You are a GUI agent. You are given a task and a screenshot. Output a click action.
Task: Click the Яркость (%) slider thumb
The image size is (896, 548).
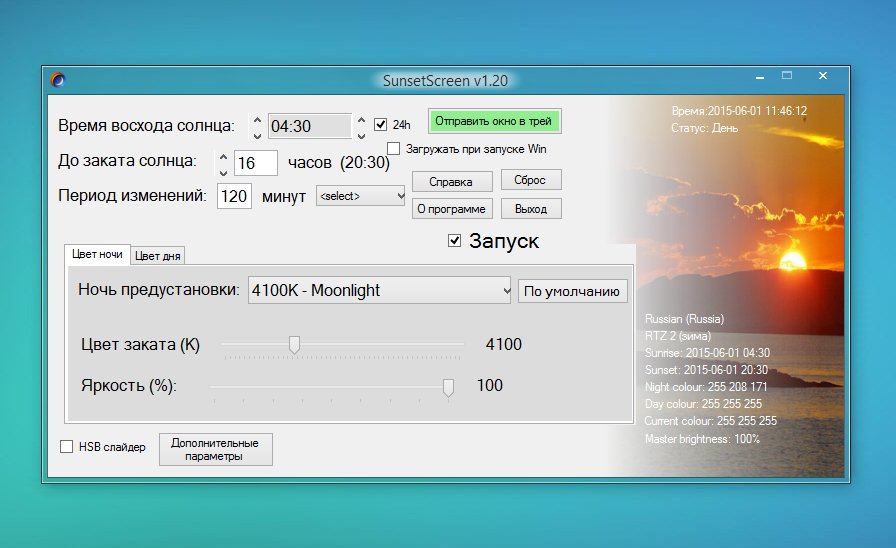point(449,387)
